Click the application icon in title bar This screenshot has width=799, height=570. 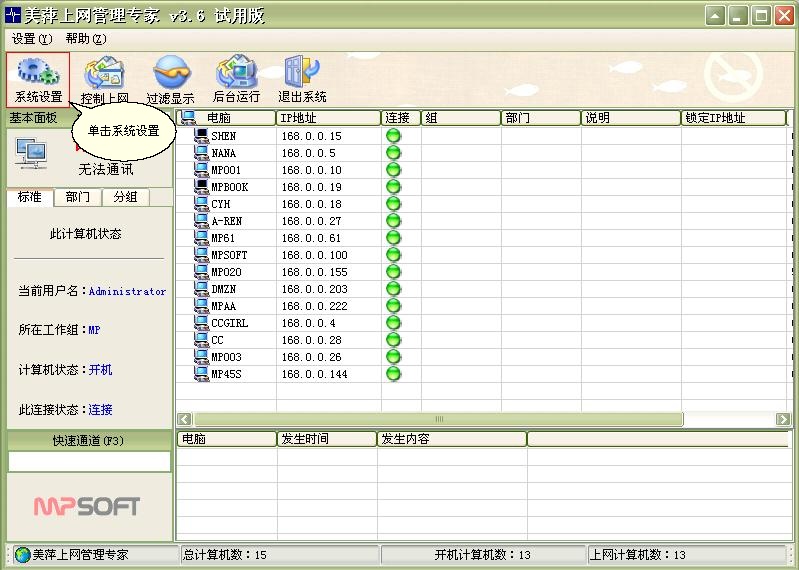12,15
